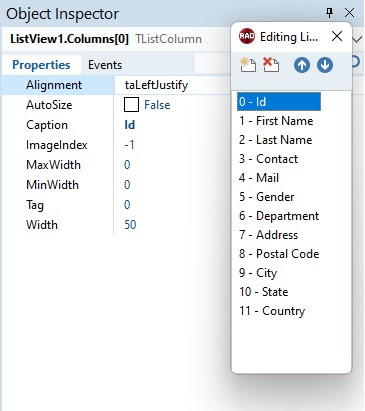Move selected column up with arrow icon

pyautogui.click(x=302, y=65)
